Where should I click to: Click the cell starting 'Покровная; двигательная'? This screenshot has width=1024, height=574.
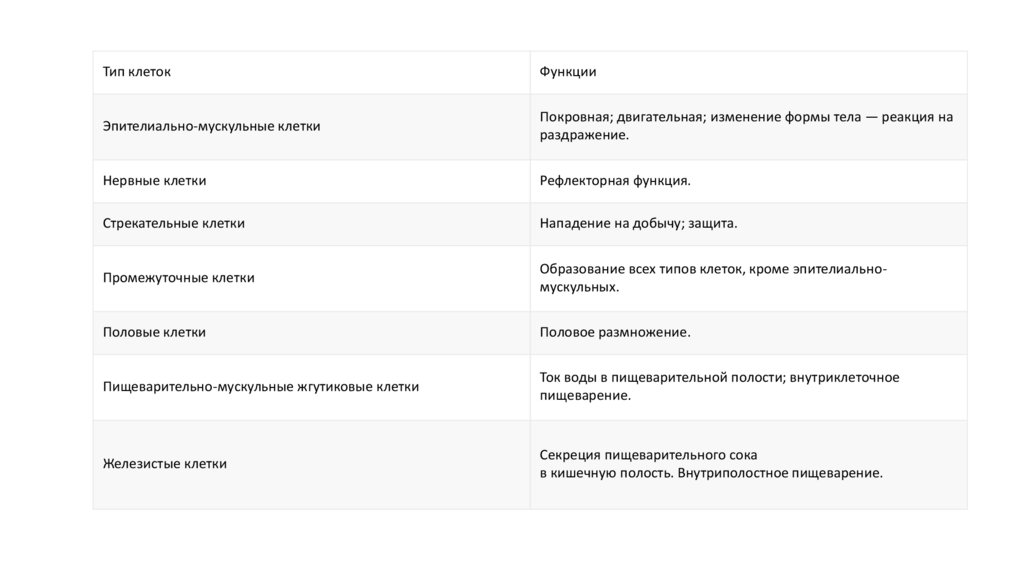(746, 126)
